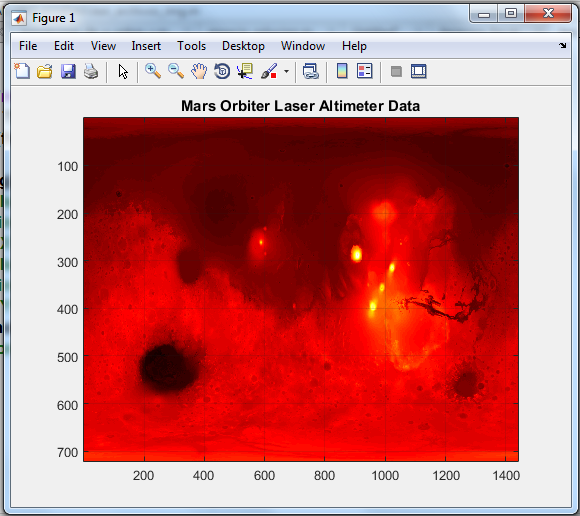Click the Hide Plot Tools icon
580x516 pixels.
(396, 71)
